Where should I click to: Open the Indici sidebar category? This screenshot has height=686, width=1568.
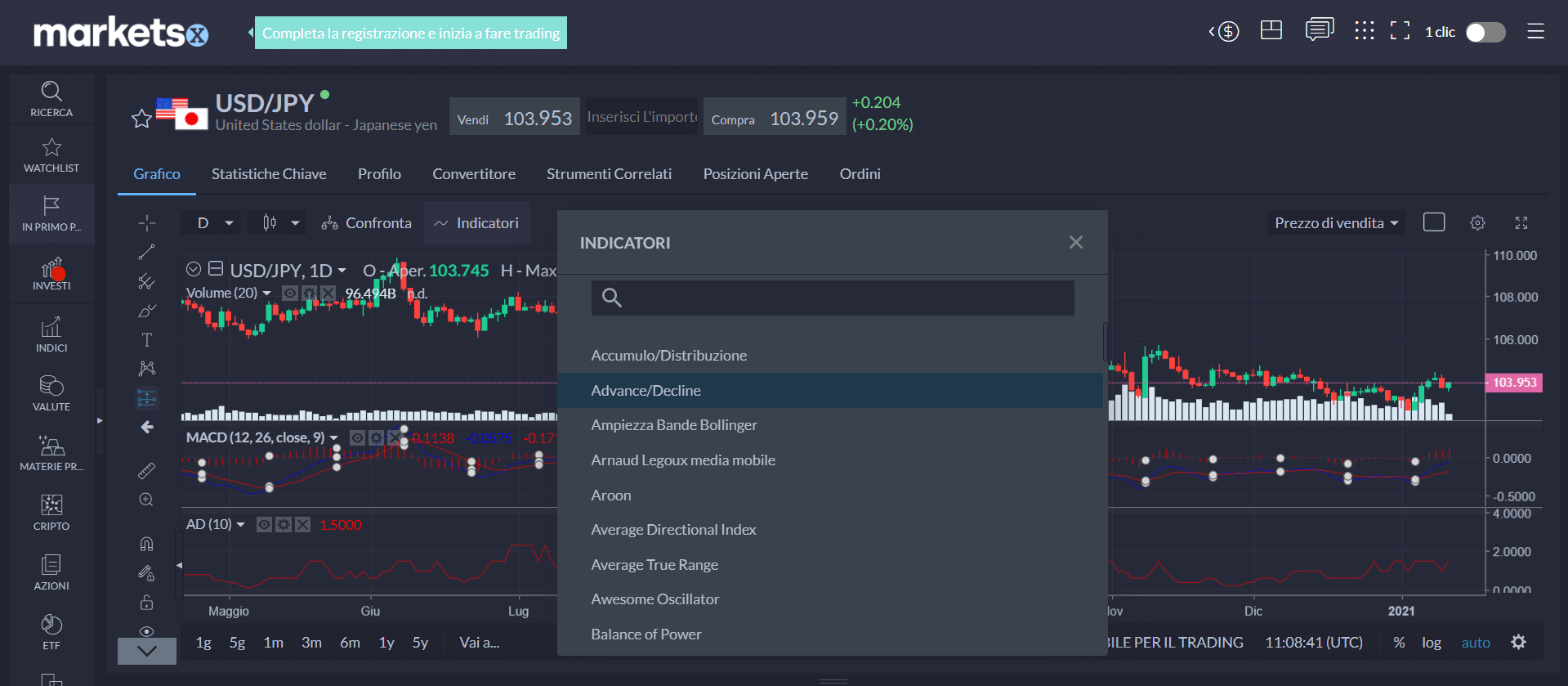click(x=51, y=335)
